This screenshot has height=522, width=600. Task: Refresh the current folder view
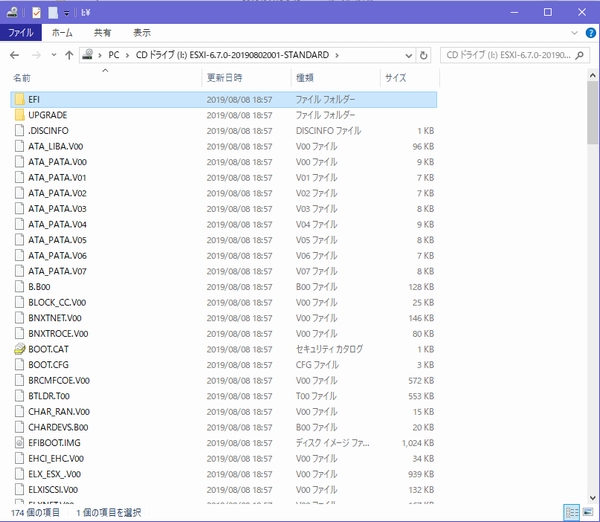pyautogui.click(x=423, y=55)
